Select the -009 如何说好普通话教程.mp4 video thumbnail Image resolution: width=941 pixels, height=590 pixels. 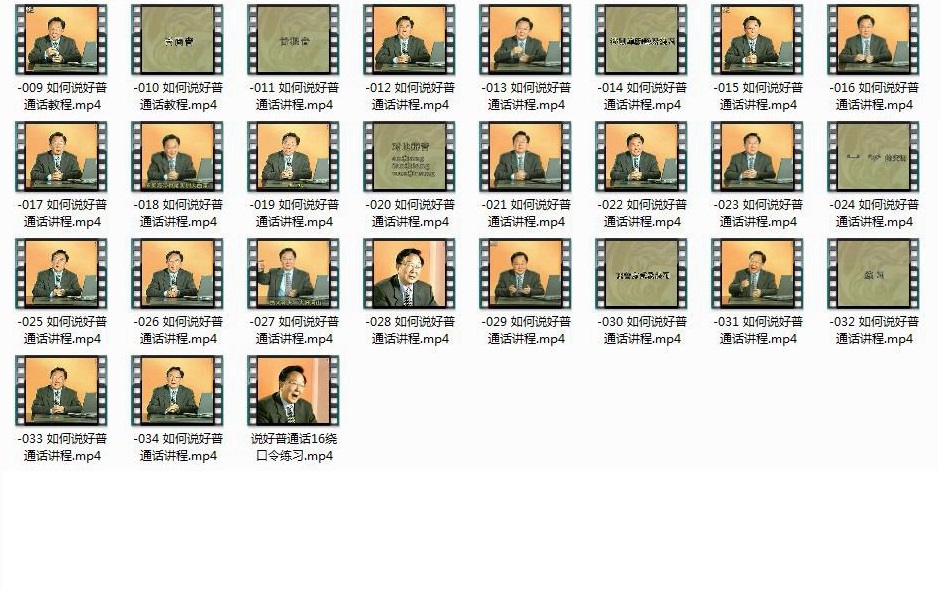tap(61, 40)
